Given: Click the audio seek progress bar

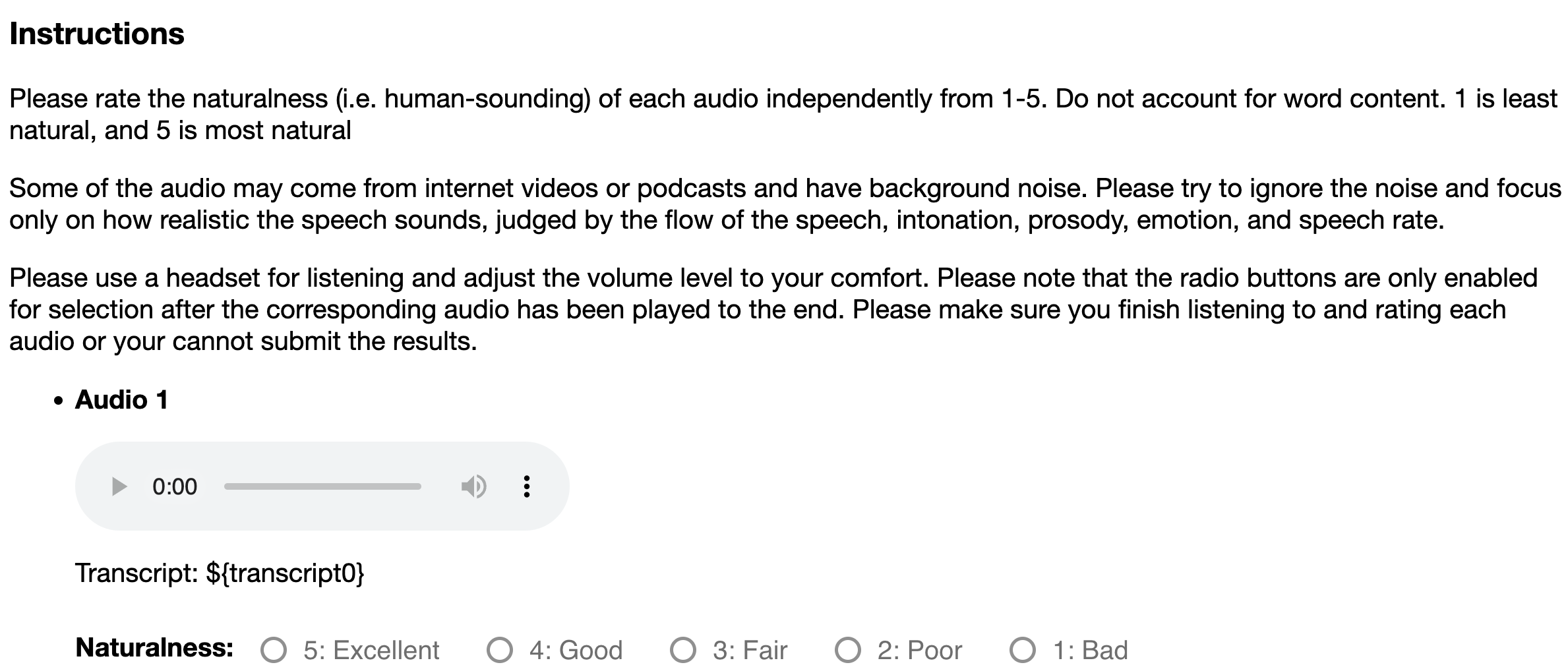Looking at the screenshot, I should (322, 486).
